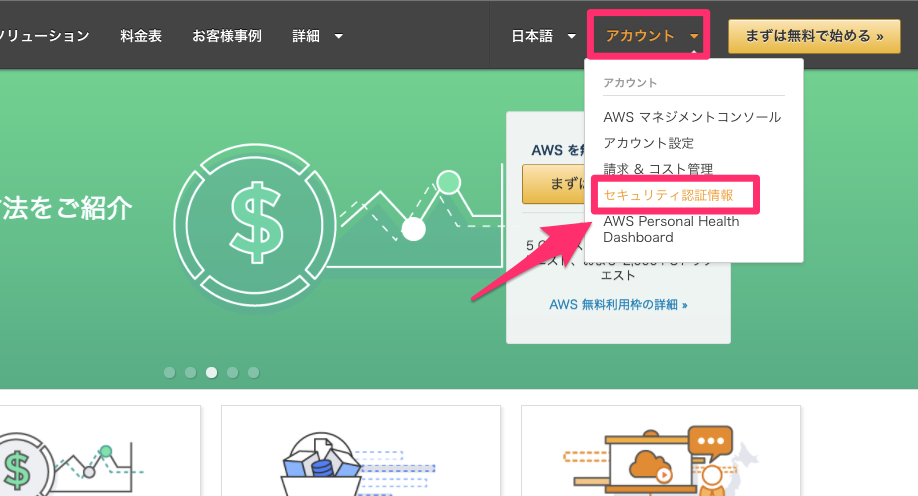Choose セキュリティ認証情報 in account menu
The width and height of the screenshot is (918, 496).
pyautogui.click(x=668, y=195)
